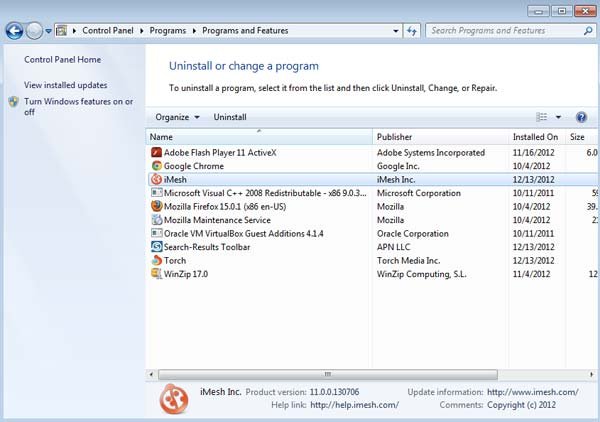The height and width of the screenshot is (422, 600).
Task: Click publisher APN LLC
Action: tap(393, 247)
